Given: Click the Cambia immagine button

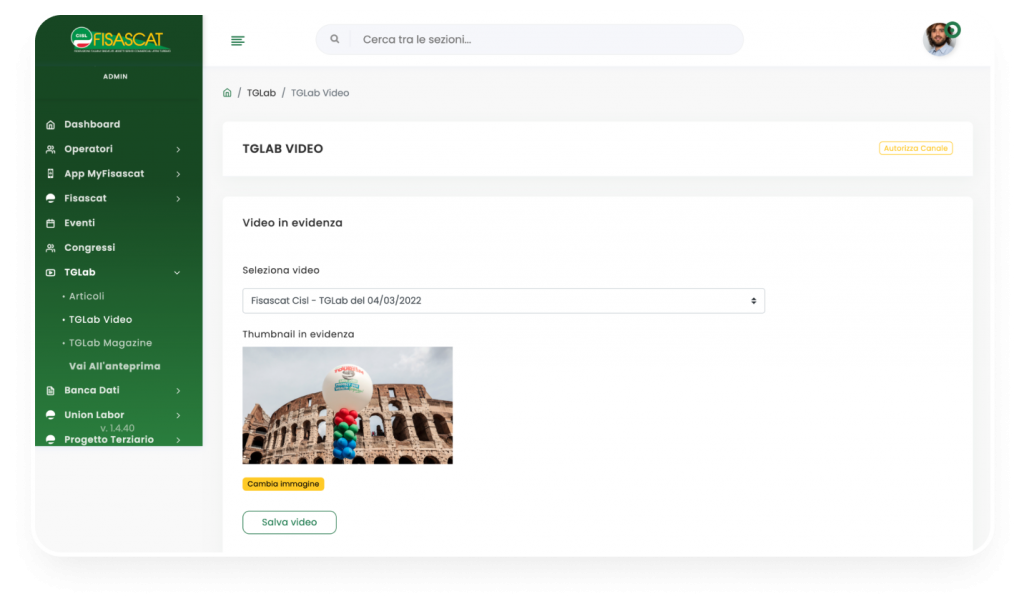Looking at the screenshot, I should point(283,484).
